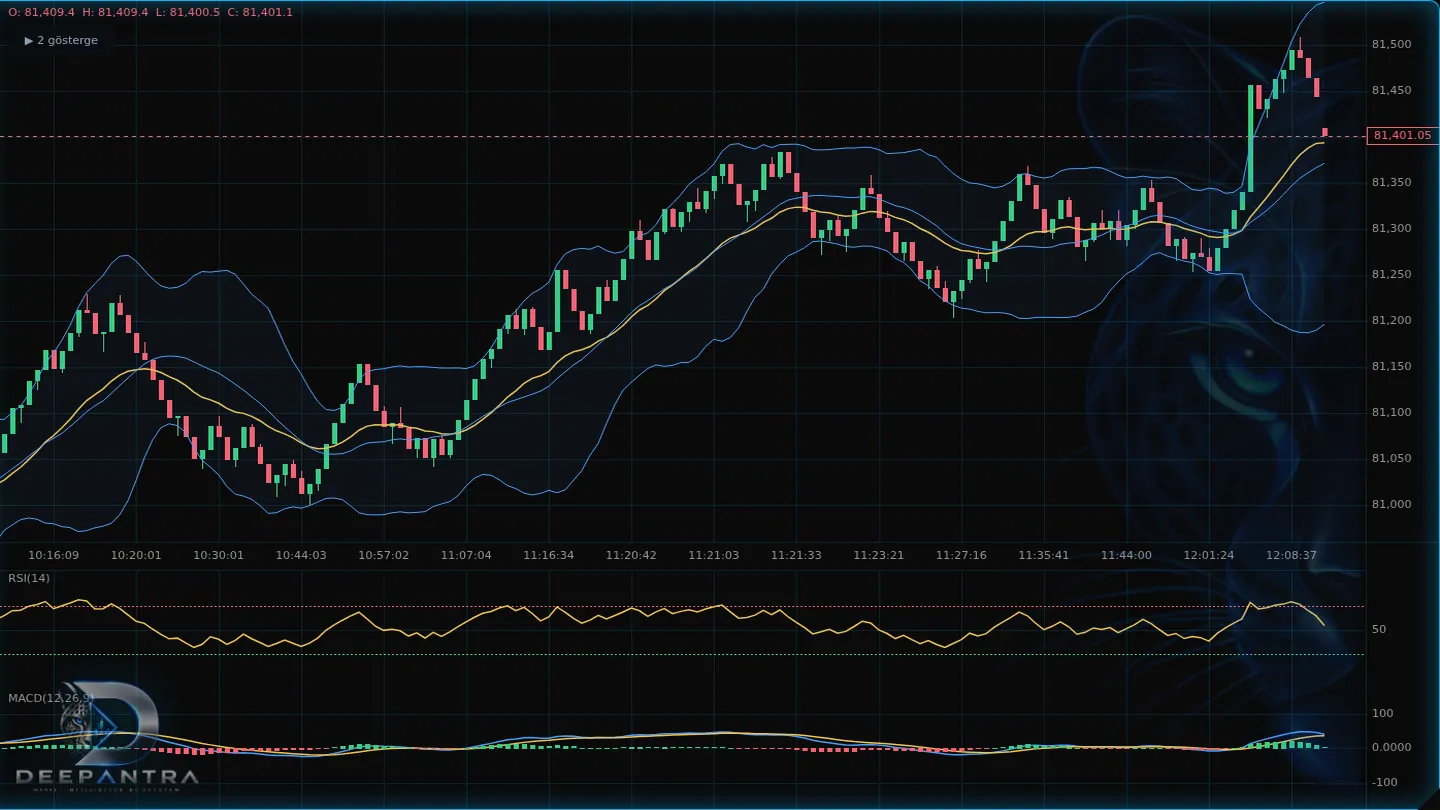
Task: Click the 81,200 price axis label
Action: click(1391, 320)
